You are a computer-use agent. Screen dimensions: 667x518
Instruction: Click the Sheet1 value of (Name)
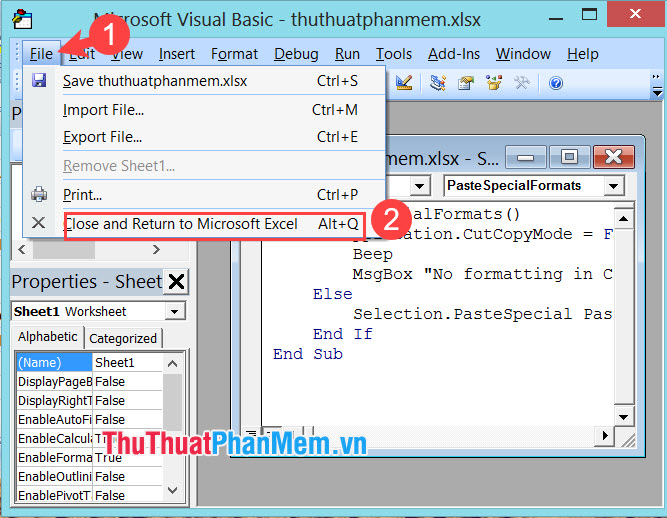pos(128,362)
